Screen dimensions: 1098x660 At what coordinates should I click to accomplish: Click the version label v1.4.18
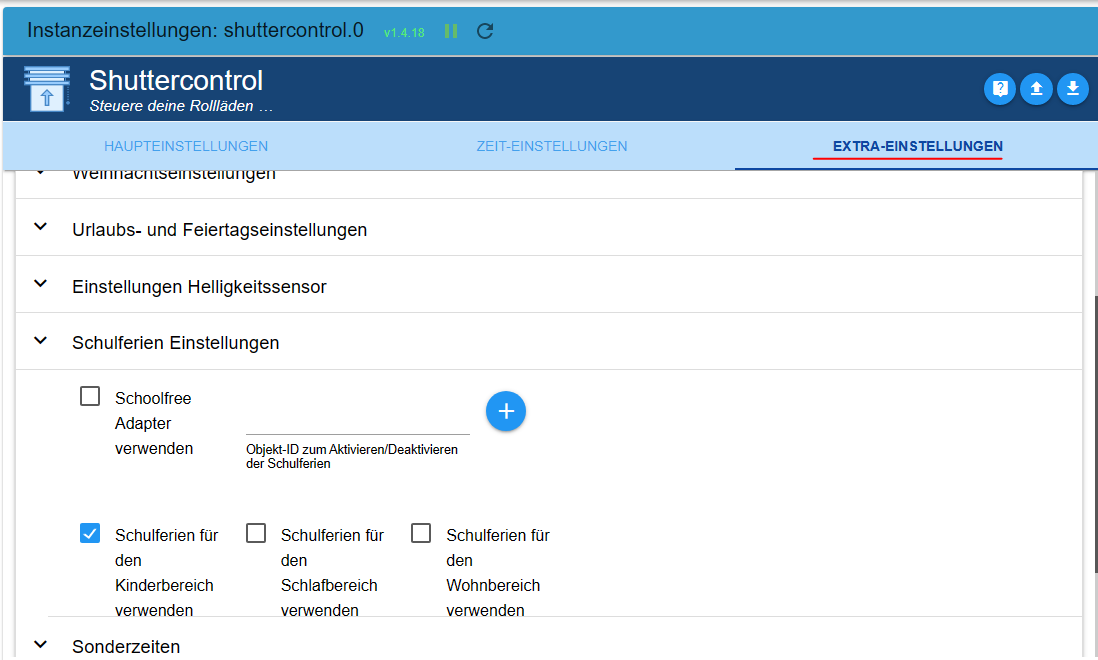[404, 33]
